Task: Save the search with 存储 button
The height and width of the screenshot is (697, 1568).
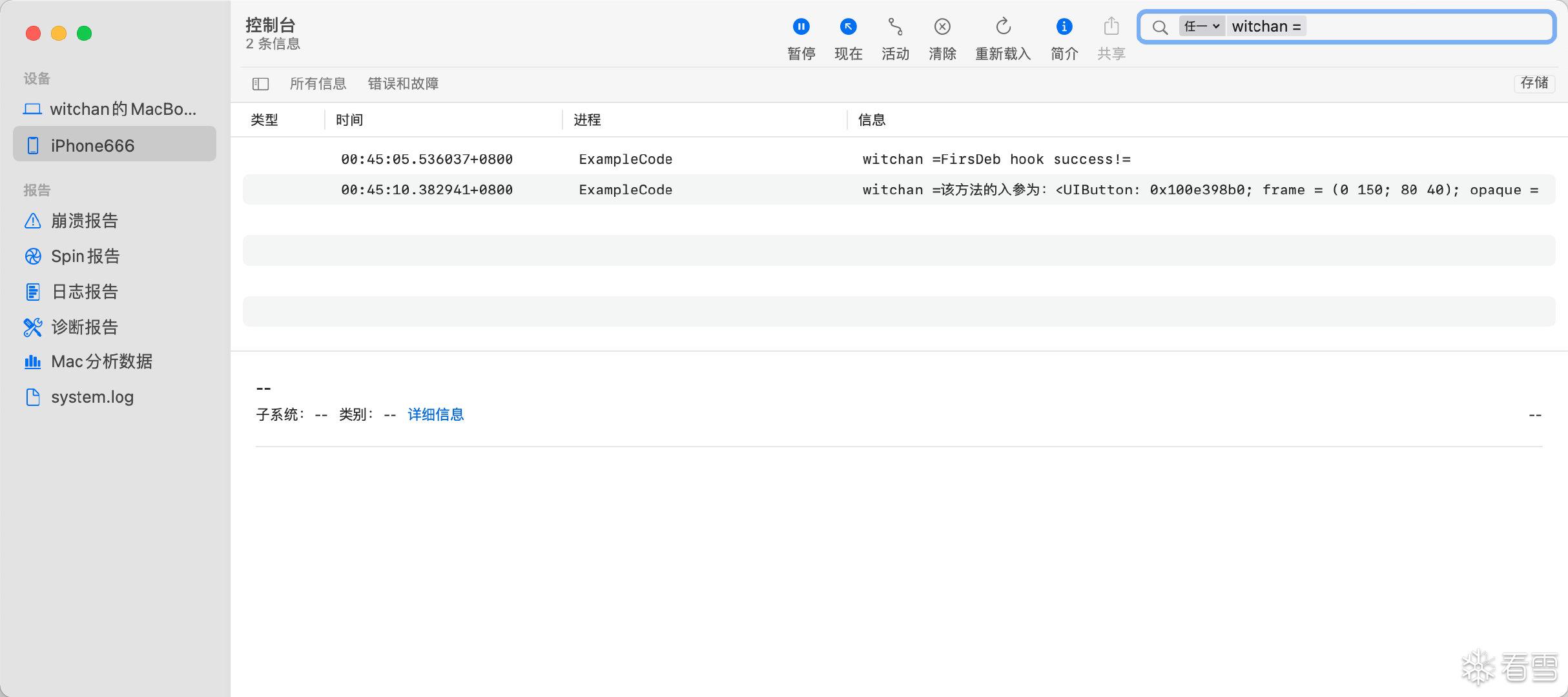Action: (x=1534, y=83)
